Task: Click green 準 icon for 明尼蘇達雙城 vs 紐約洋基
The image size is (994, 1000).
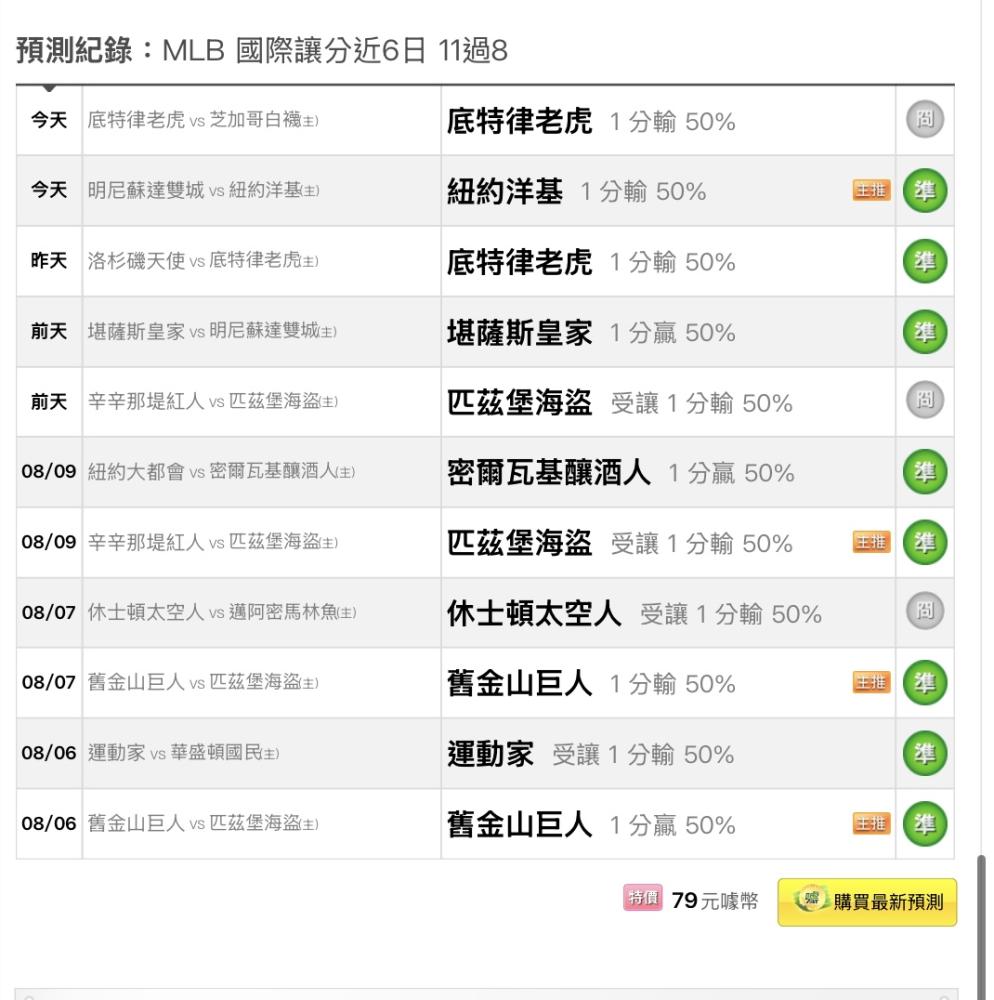Action: (x=925, y=191)
